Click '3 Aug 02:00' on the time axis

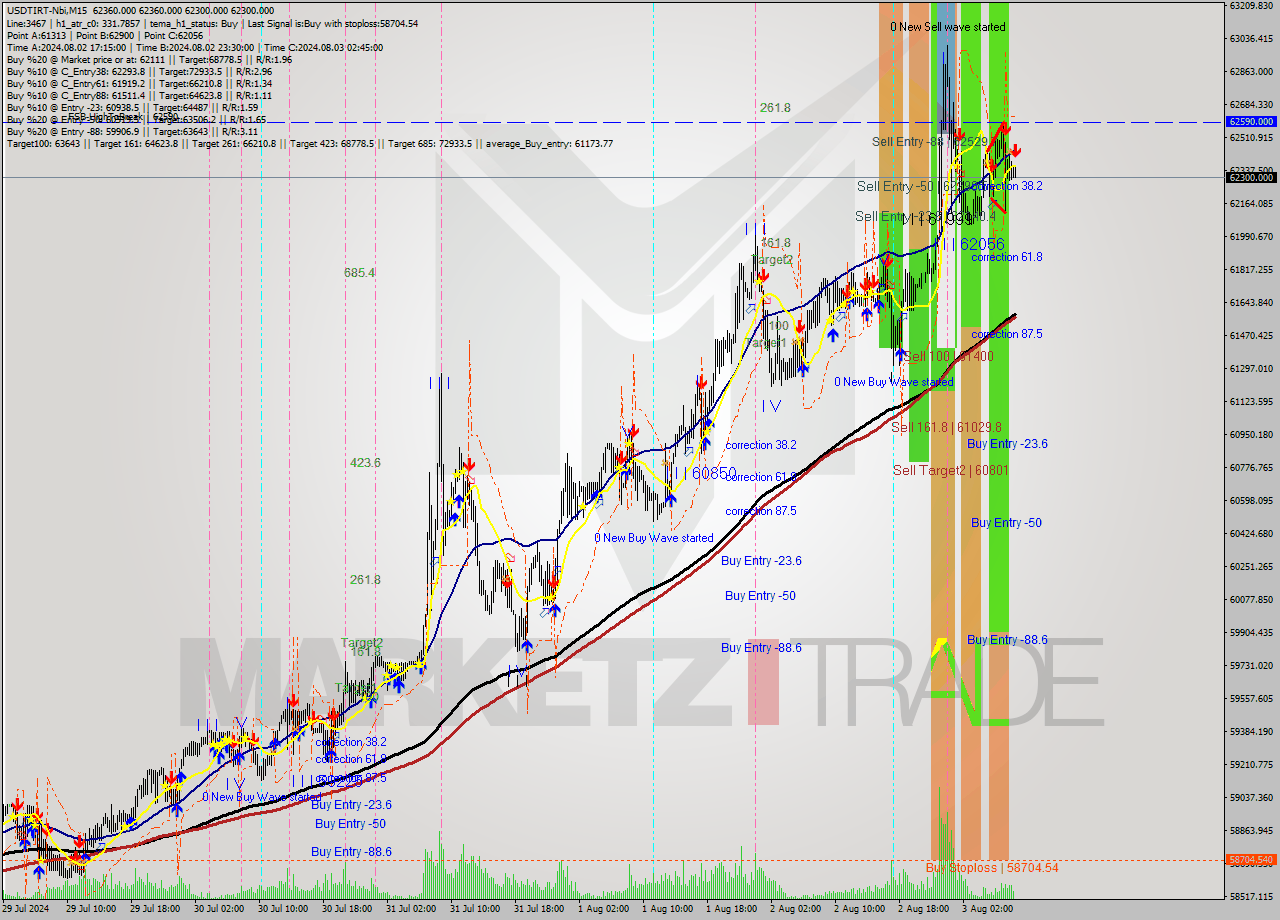[x=987, y=909]
